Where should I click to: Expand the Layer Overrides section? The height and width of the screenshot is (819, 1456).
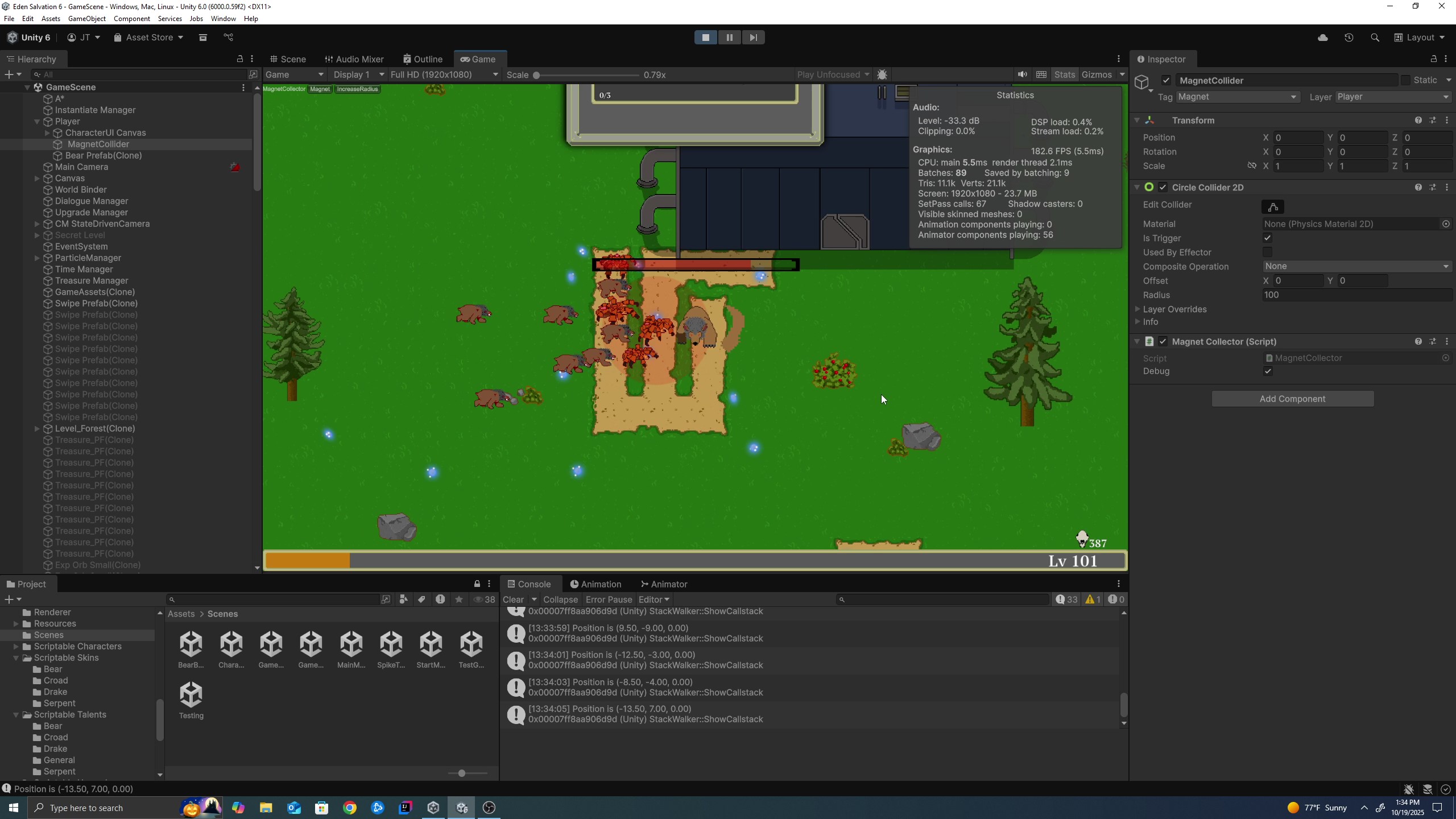pyautogui.click(x=1174, y=309)
